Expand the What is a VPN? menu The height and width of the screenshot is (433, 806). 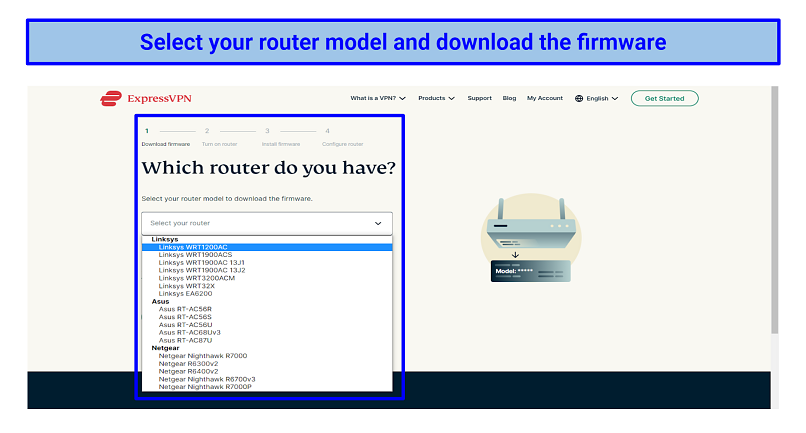coord(378,98)
